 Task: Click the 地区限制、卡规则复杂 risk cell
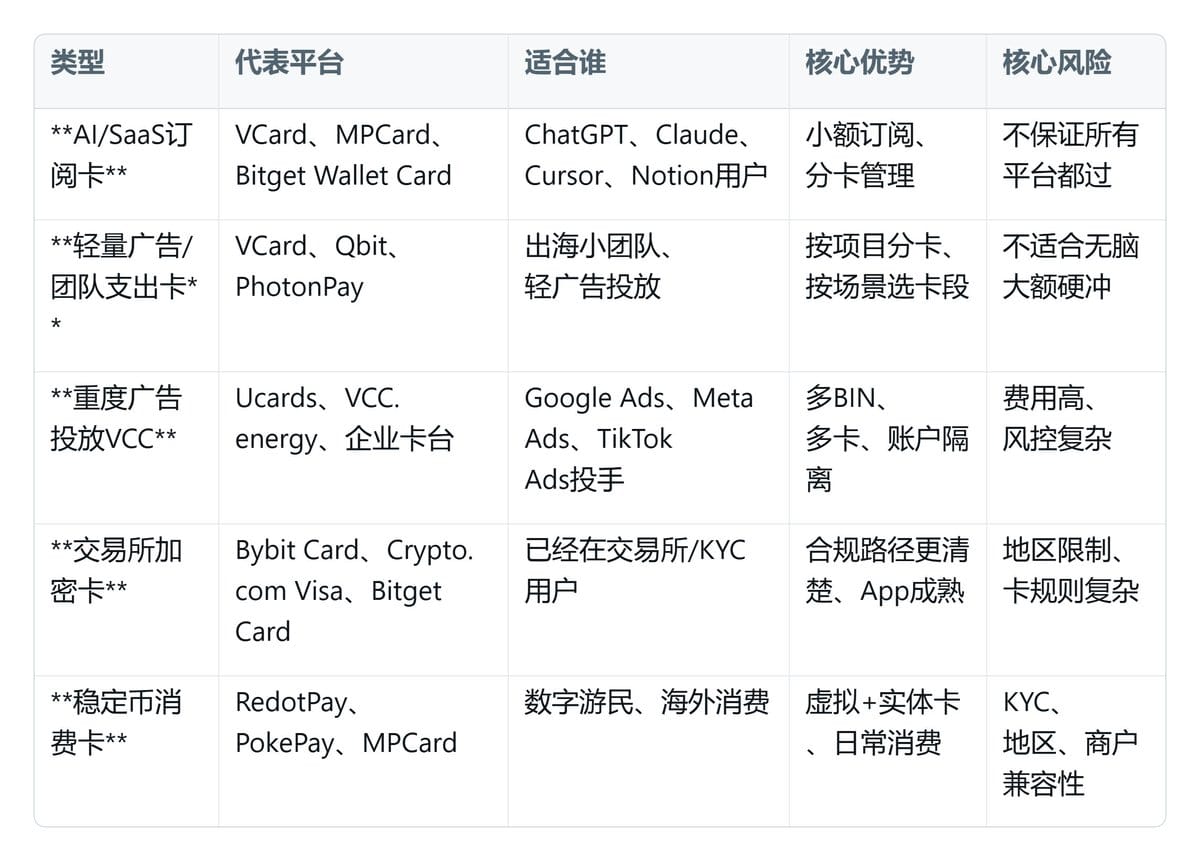click(1075, 600)
